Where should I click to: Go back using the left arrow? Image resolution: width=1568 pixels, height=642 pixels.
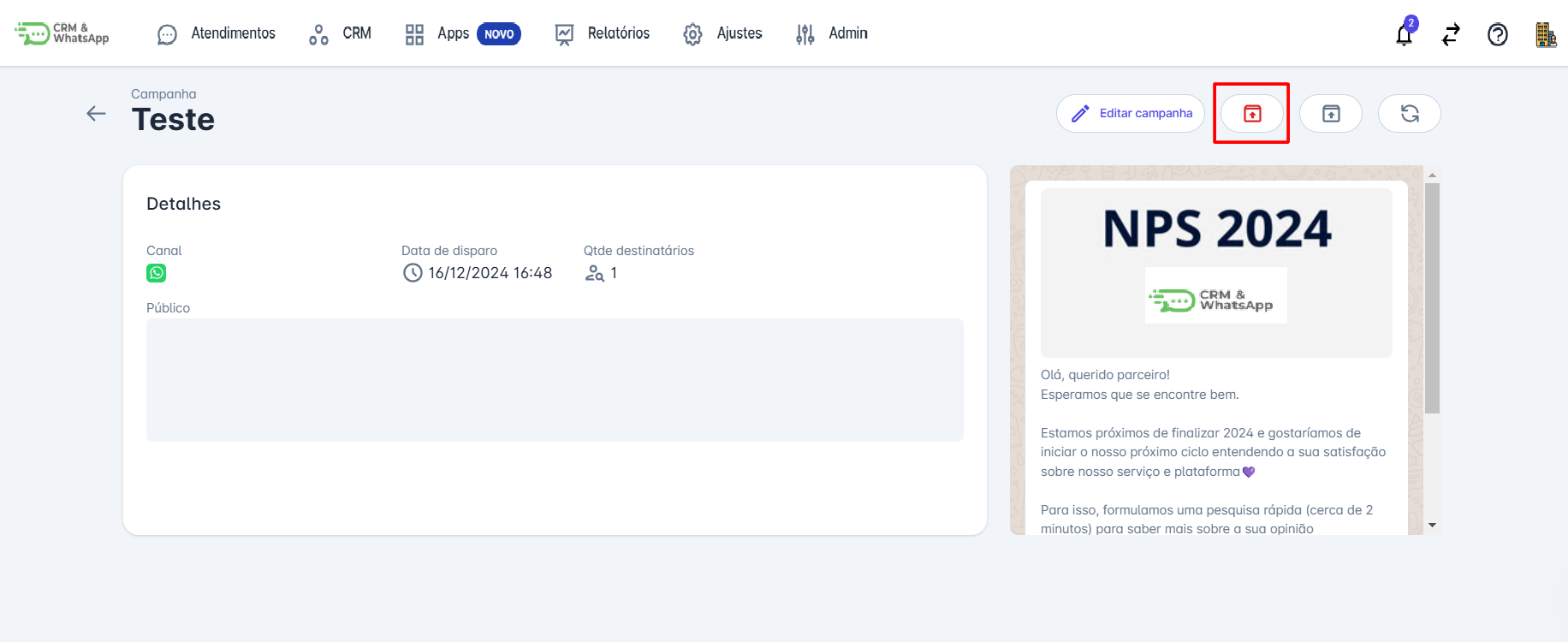click(x=96, y=114)
